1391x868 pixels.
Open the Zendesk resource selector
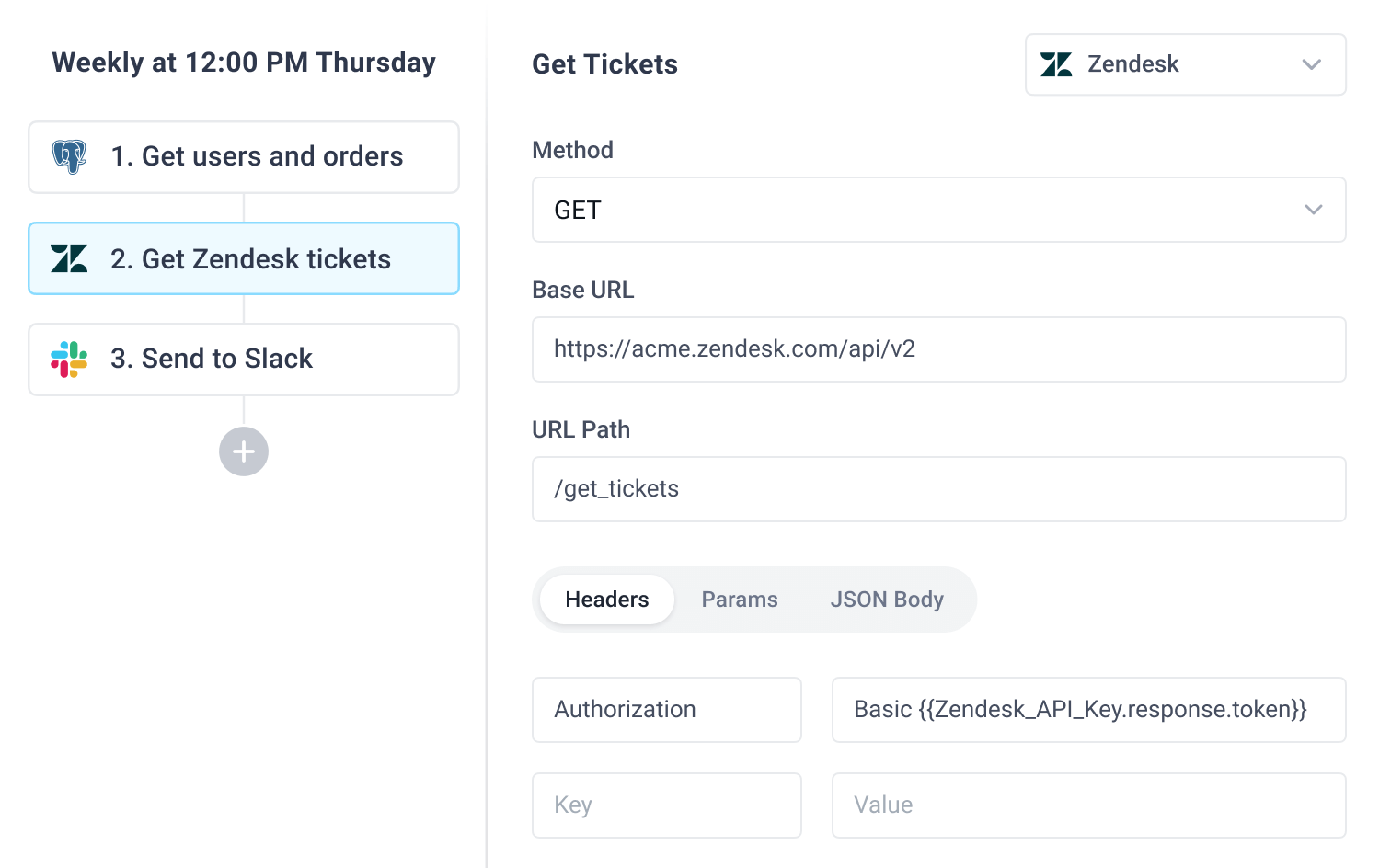pos(1185,64)
